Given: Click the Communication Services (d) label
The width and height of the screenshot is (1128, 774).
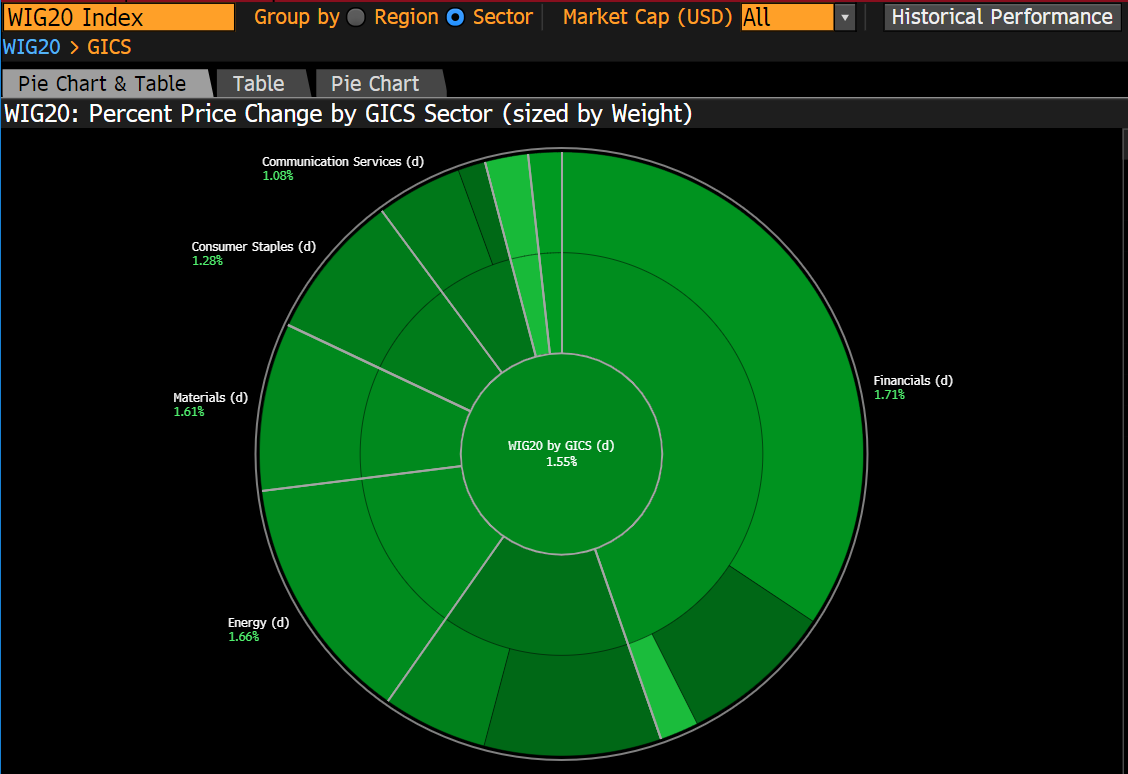Looking at the screenshot, I should 342,161.
